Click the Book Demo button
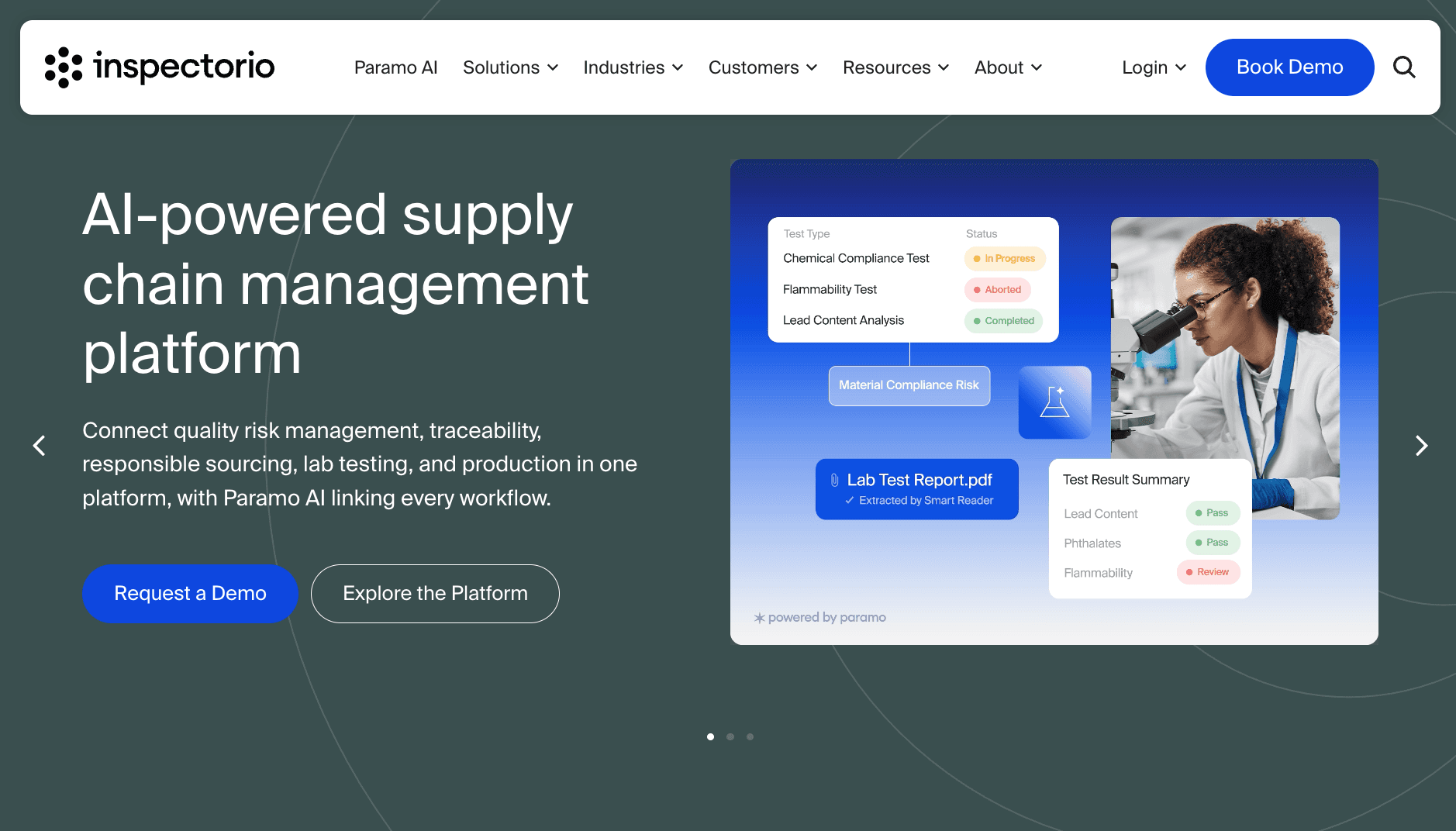The image size is (1456, 831). coord(1290,67)
